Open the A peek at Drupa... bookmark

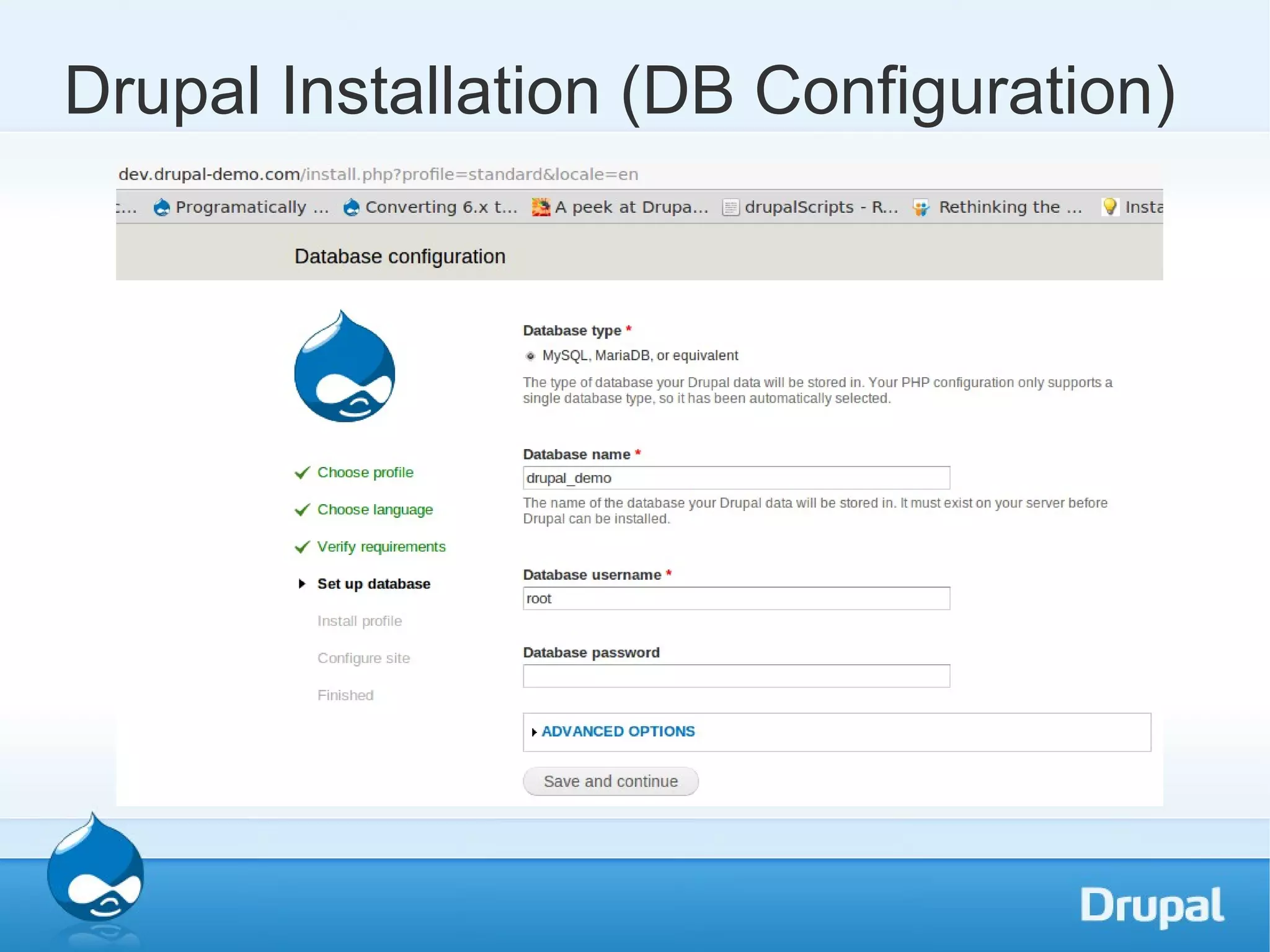point(620,207)
